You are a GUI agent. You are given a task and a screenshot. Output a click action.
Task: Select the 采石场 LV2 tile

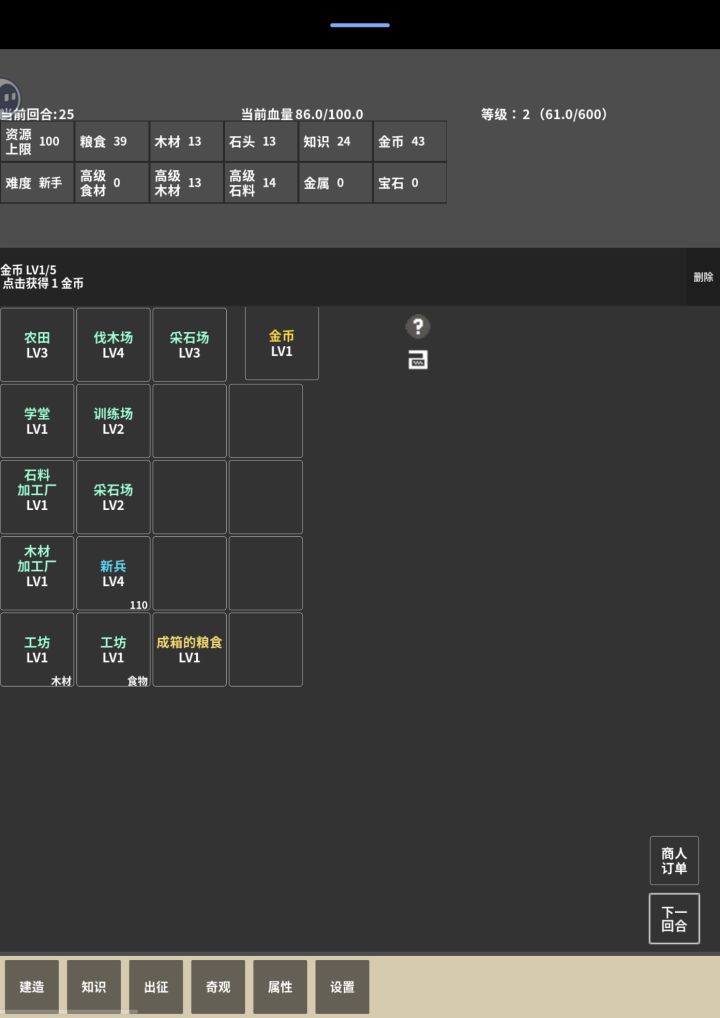(113, 497)
